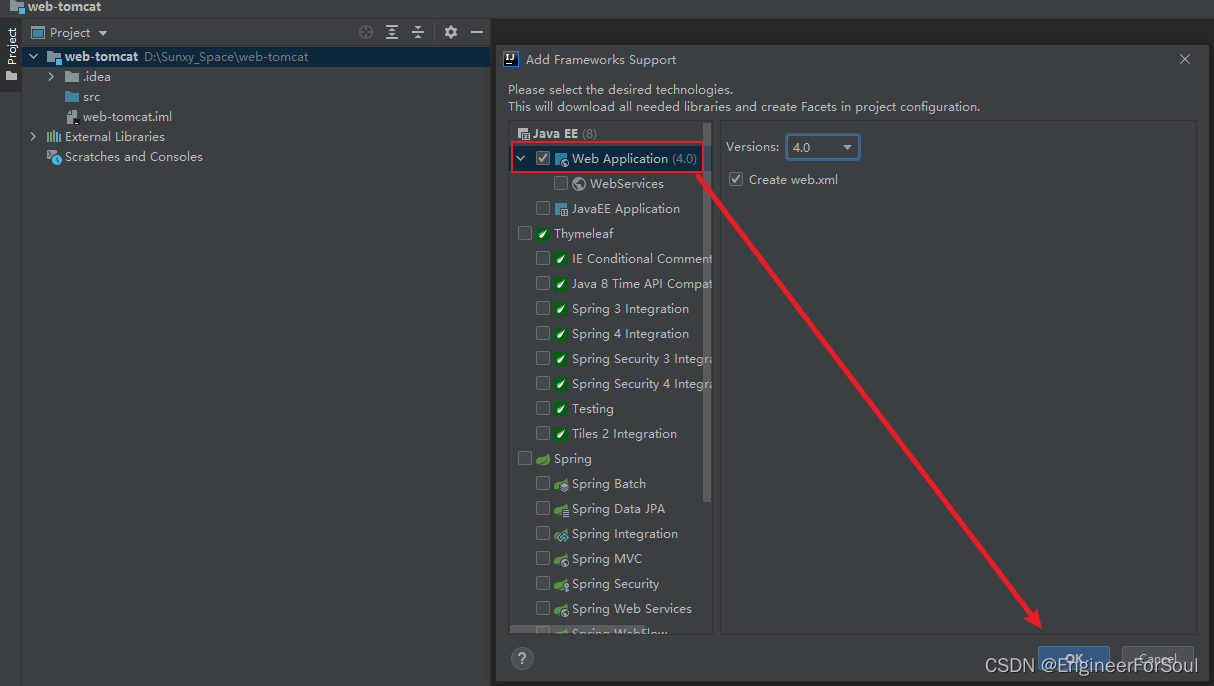The image size is (1214, 686).
Task: Click the Testing item icon
Action: [x=561, y=409]
